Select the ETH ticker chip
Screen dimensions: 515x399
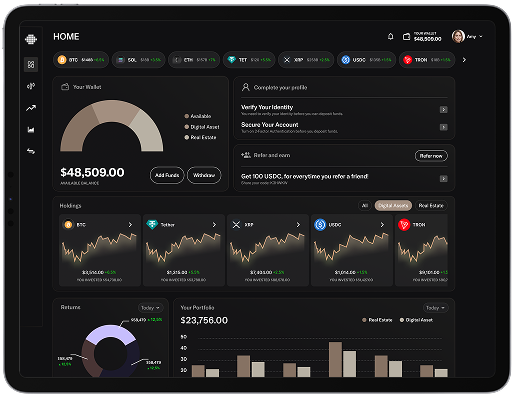coord(194,60)
